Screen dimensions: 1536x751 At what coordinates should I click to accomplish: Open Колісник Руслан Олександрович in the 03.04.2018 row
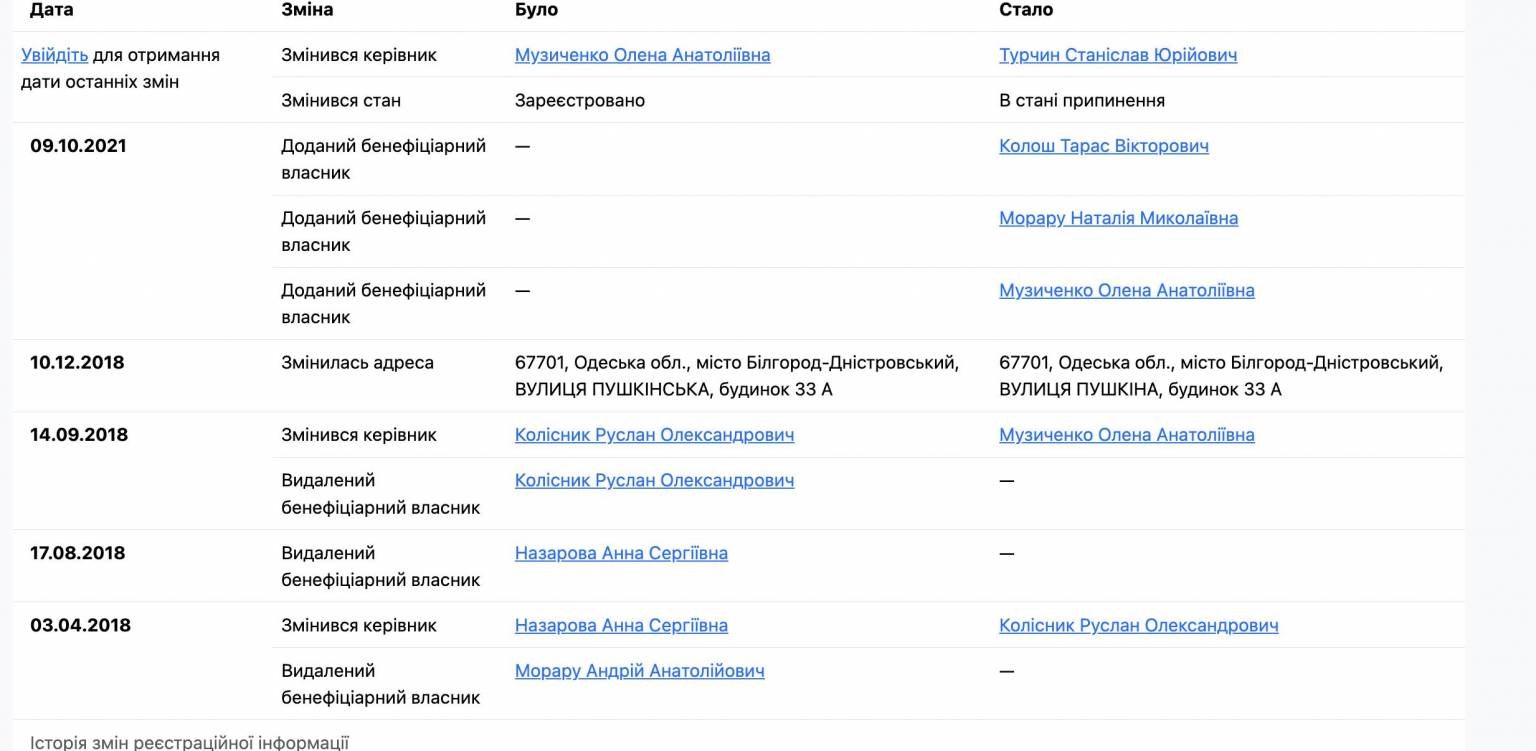pyautogui.click(x=1138, y=626)
